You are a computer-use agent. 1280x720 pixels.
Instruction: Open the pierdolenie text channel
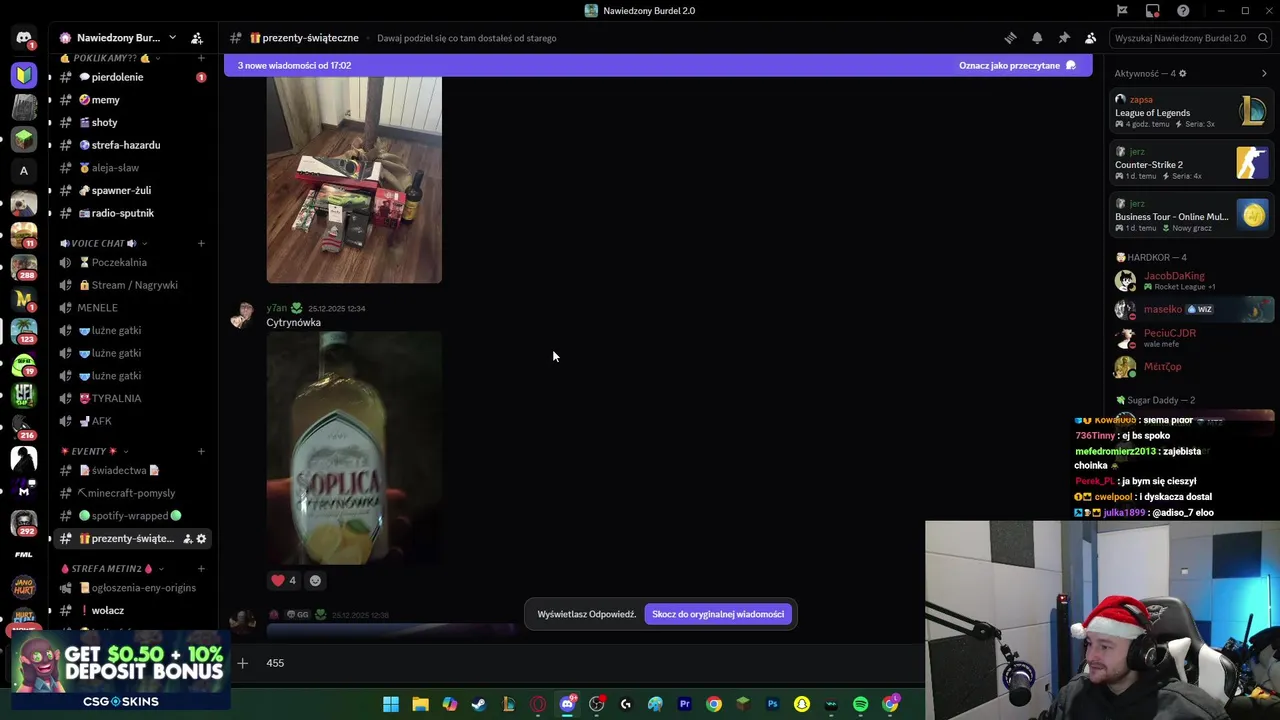pos(132,77)
